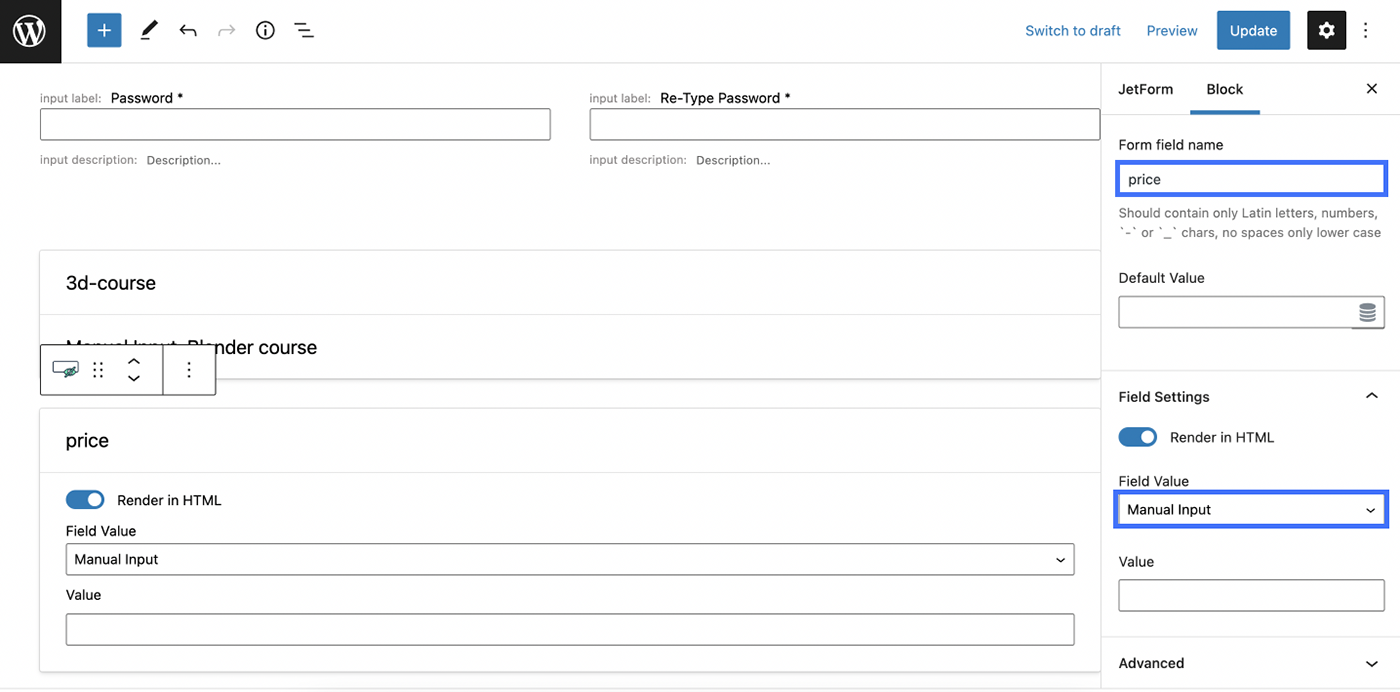Click the document details info icon
1400x692 pixels.
pyautogui.click(x=264, y=30)
